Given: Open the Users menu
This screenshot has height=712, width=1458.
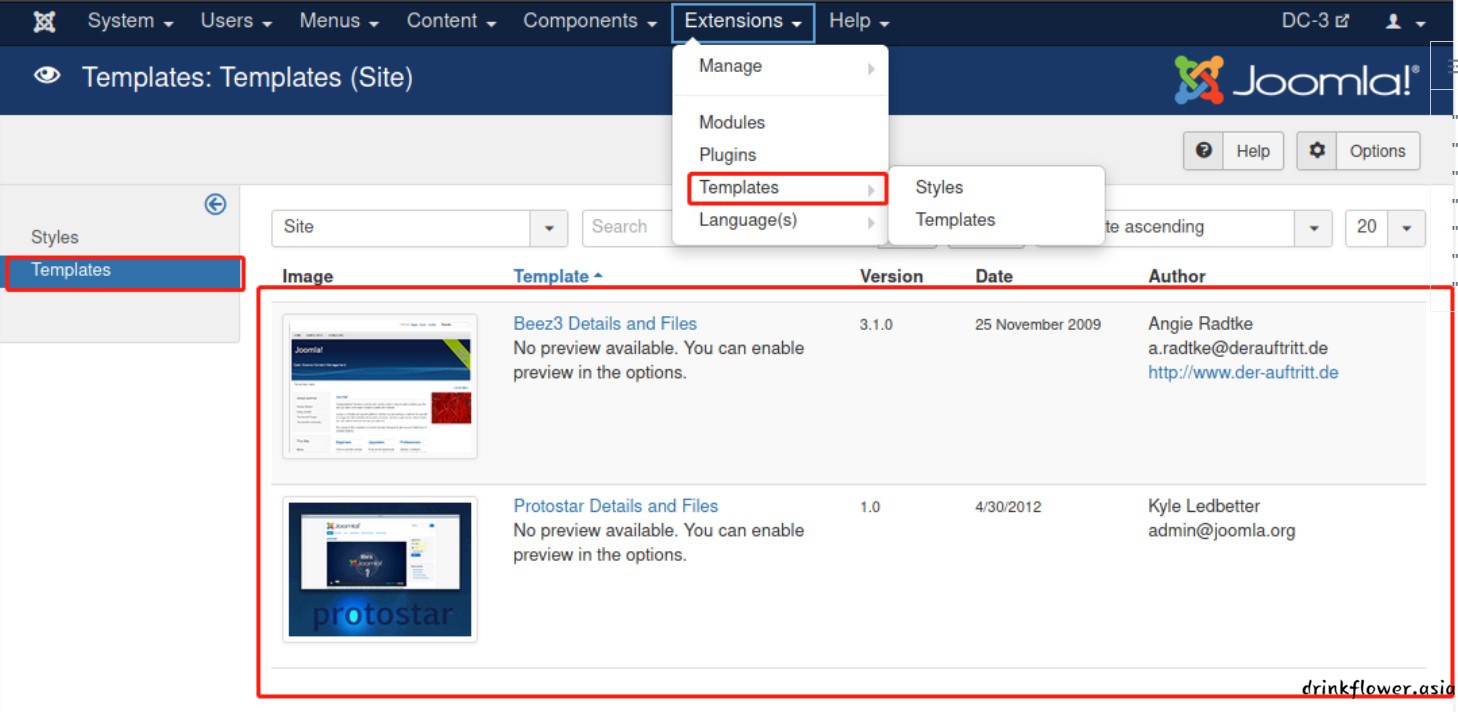Looking at the screenshot, I should click(x=236, y=21).
